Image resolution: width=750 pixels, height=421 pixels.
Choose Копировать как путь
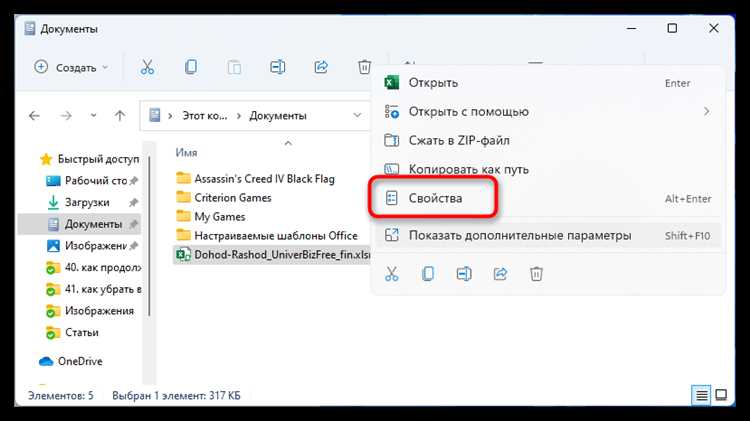(x=548, y=169)
